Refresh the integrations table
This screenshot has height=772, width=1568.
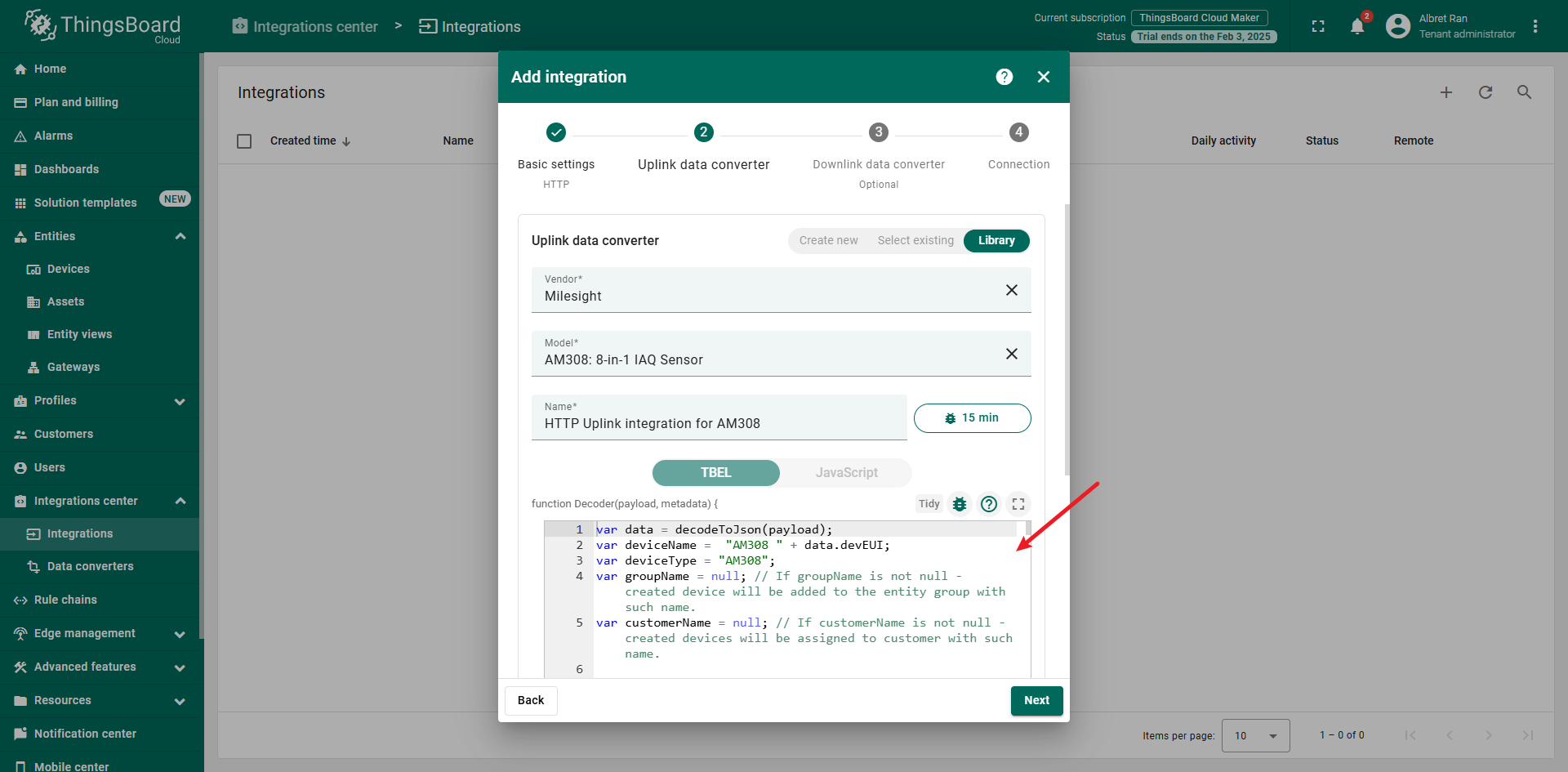click(x=1486, y=92)
